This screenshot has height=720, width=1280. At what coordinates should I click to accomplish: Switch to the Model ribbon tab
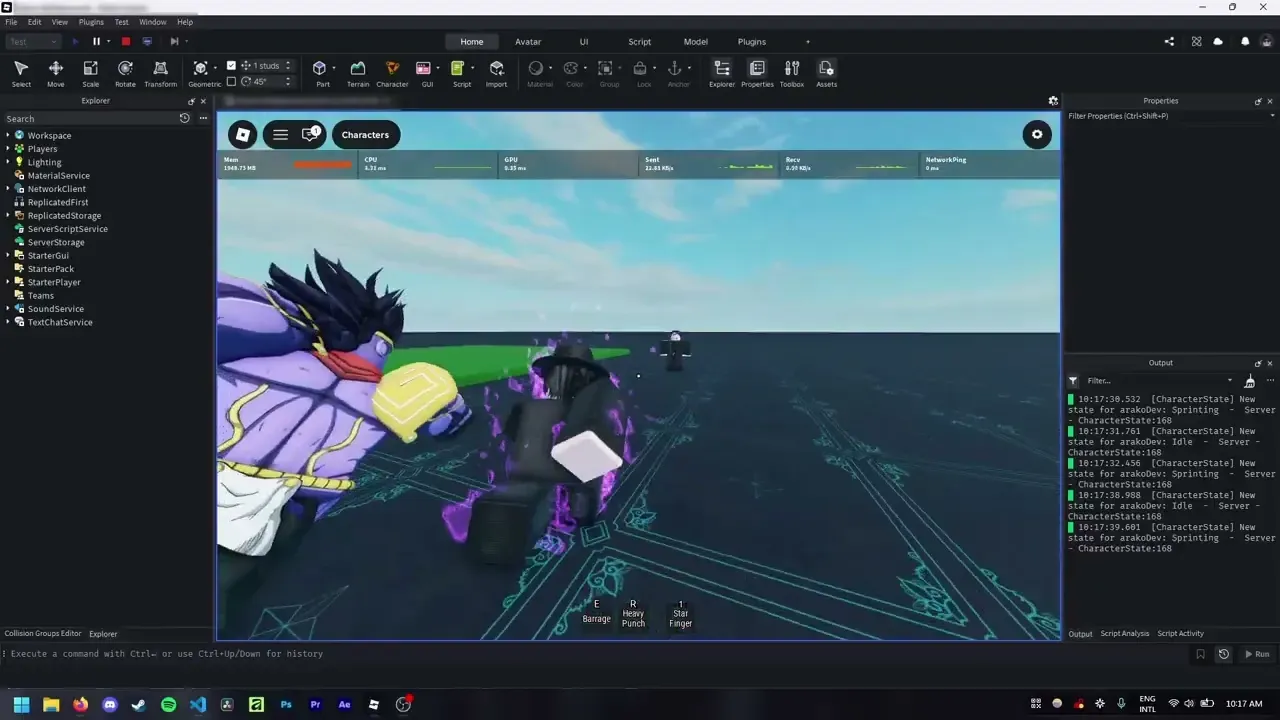click(x=696, y=41)
